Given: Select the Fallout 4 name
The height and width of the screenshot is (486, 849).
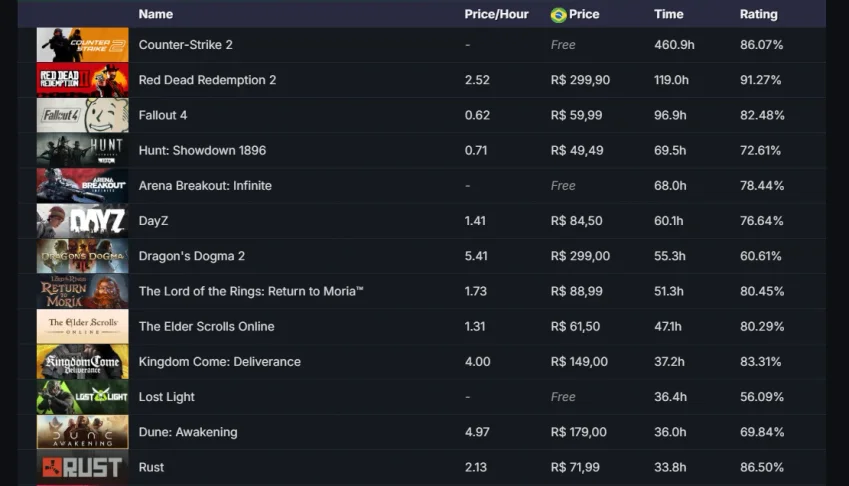Looking at the screenshot, I should [162, 115].
